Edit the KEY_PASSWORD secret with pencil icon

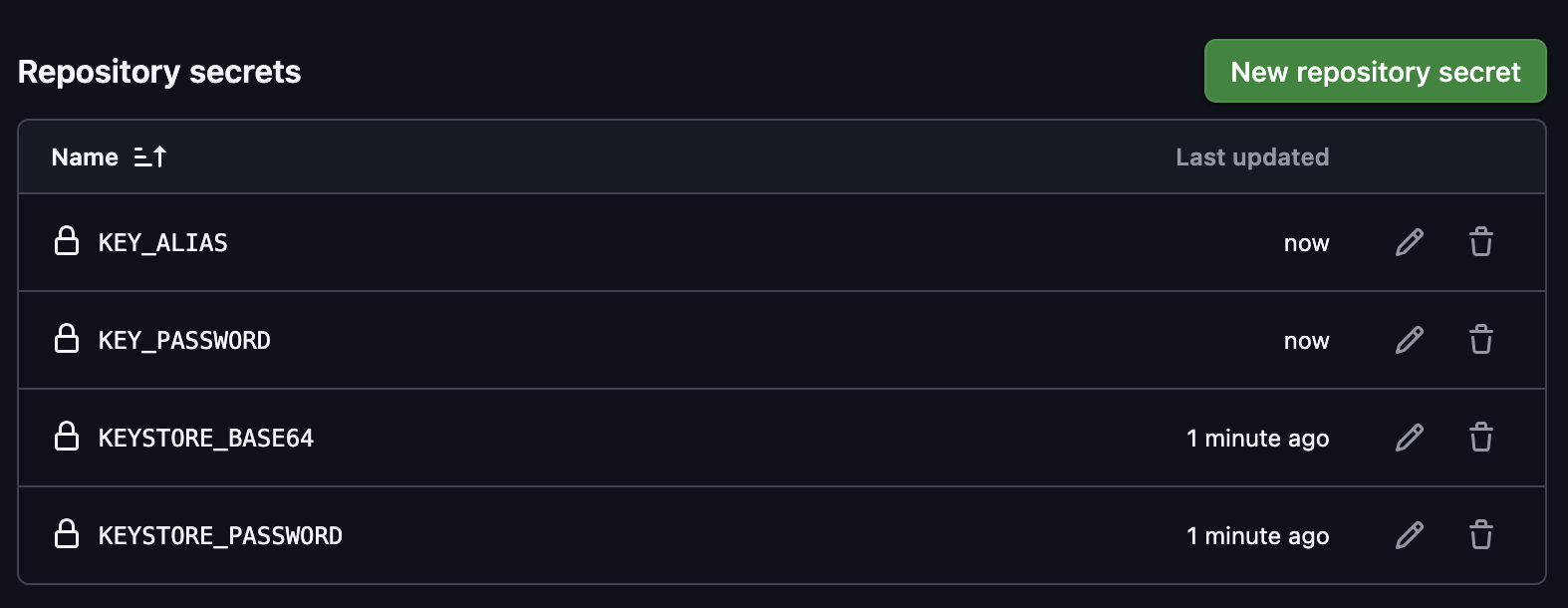pos(1408,340)
